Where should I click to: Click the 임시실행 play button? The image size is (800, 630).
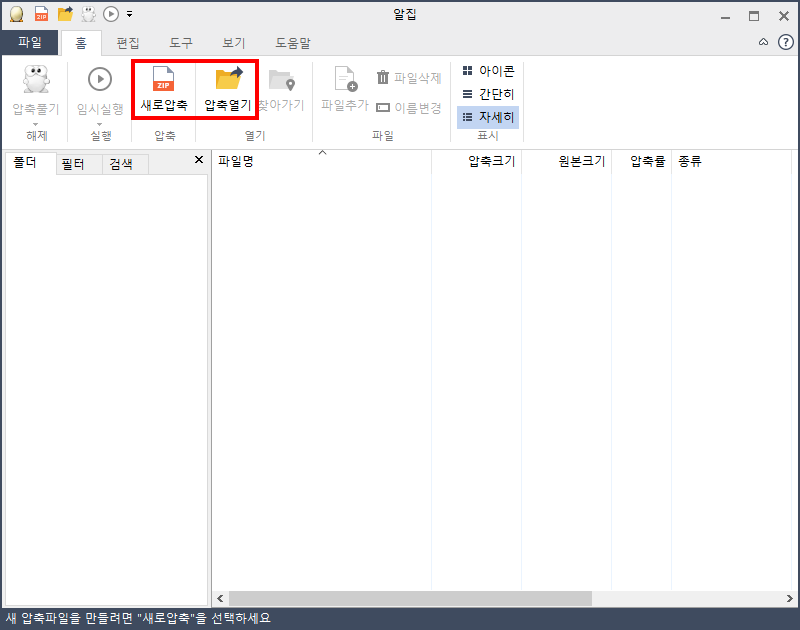tap(100, 90)
